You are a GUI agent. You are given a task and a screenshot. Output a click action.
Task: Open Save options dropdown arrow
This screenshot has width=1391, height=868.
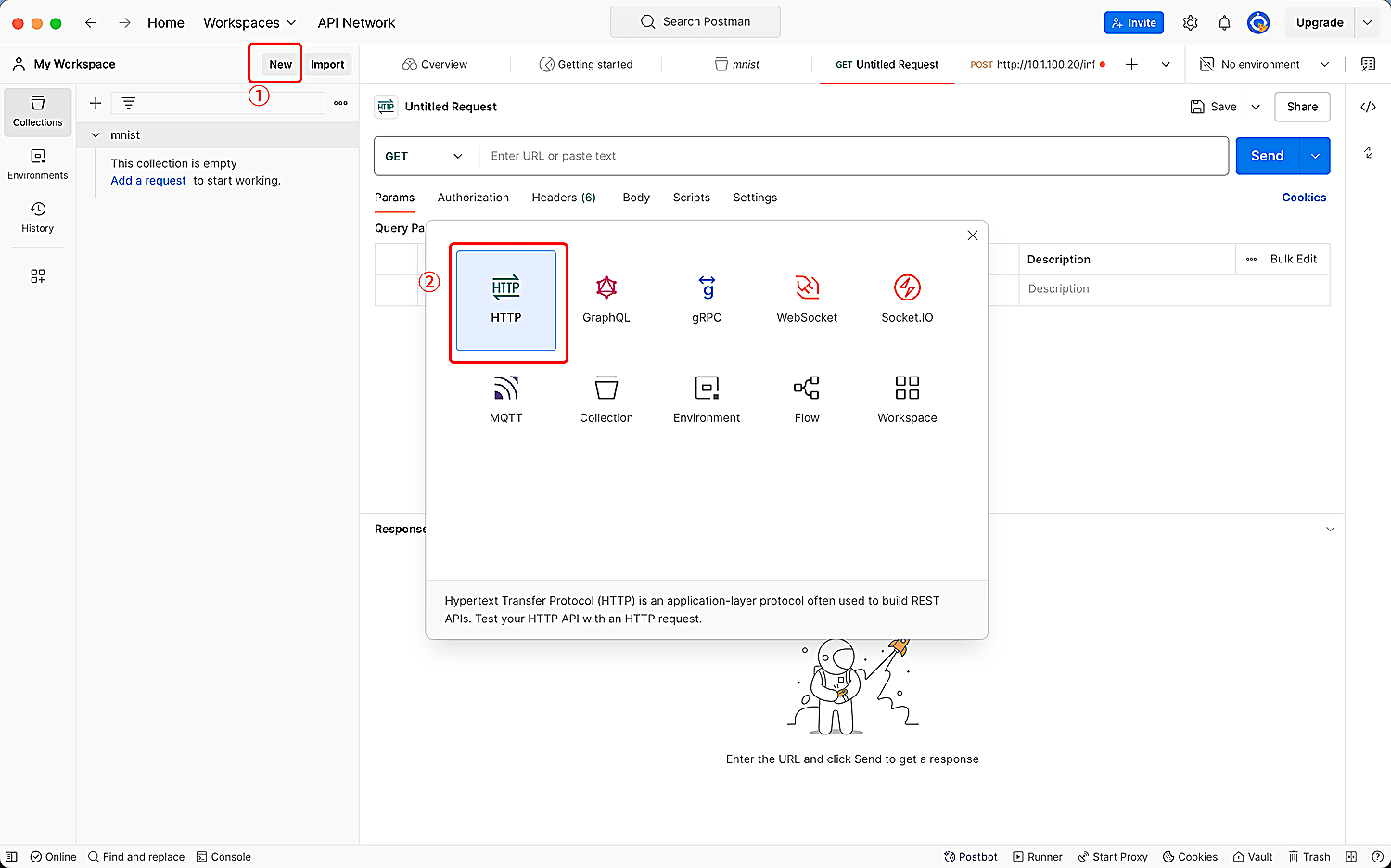(1256, 107)
